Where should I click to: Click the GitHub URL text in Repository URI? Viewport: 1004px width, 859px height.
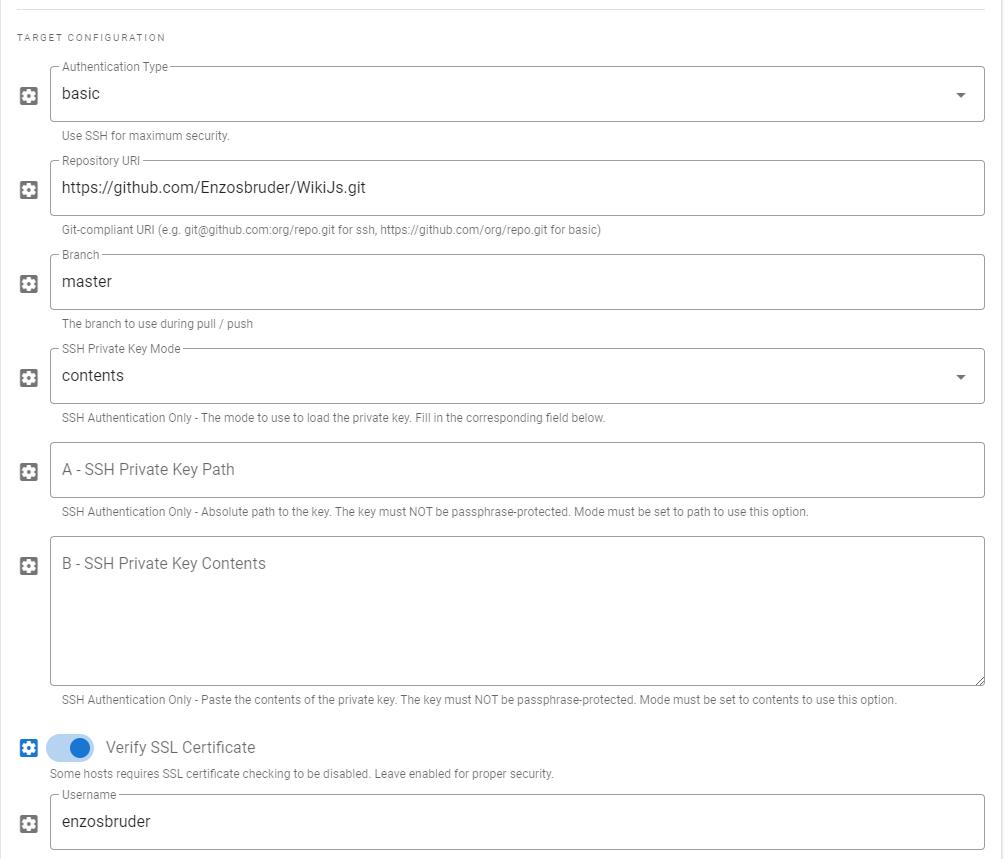pos(213,187)
